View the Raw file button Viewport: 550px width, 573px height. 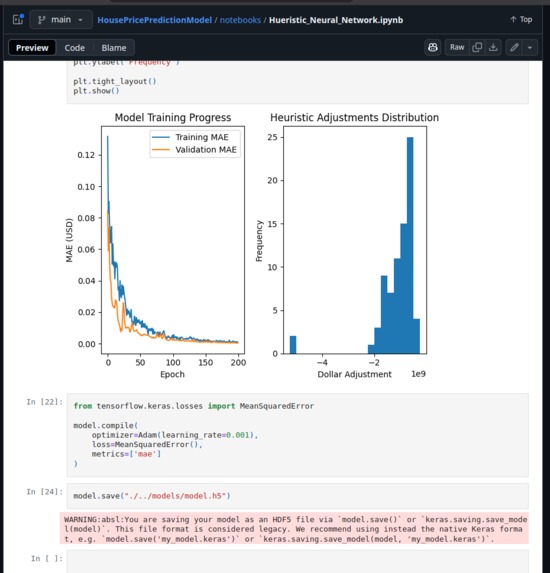(457, 48)
